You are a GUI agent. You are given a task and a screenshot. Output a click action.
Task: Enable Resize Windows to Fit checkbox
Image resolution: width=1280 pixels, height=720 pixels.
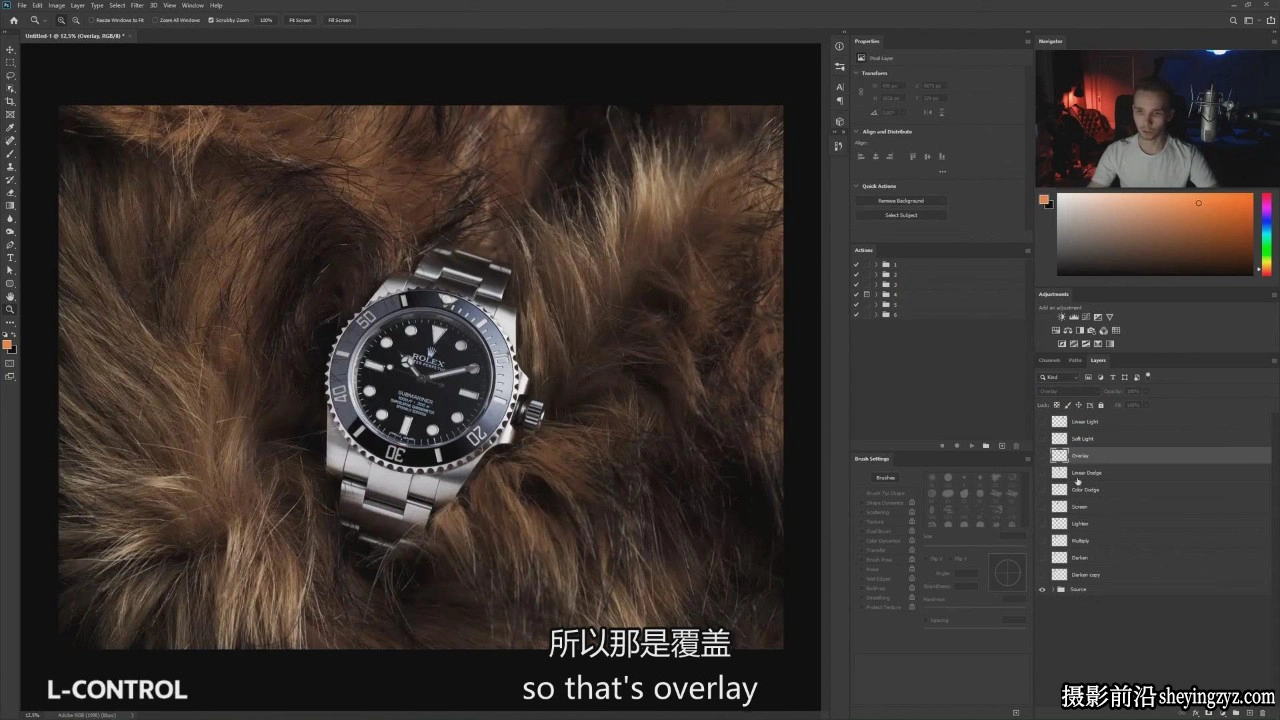pos(92,20)
